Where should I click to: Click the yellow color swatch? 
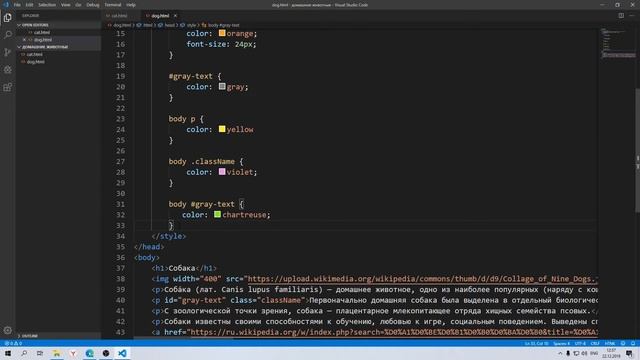222,129
